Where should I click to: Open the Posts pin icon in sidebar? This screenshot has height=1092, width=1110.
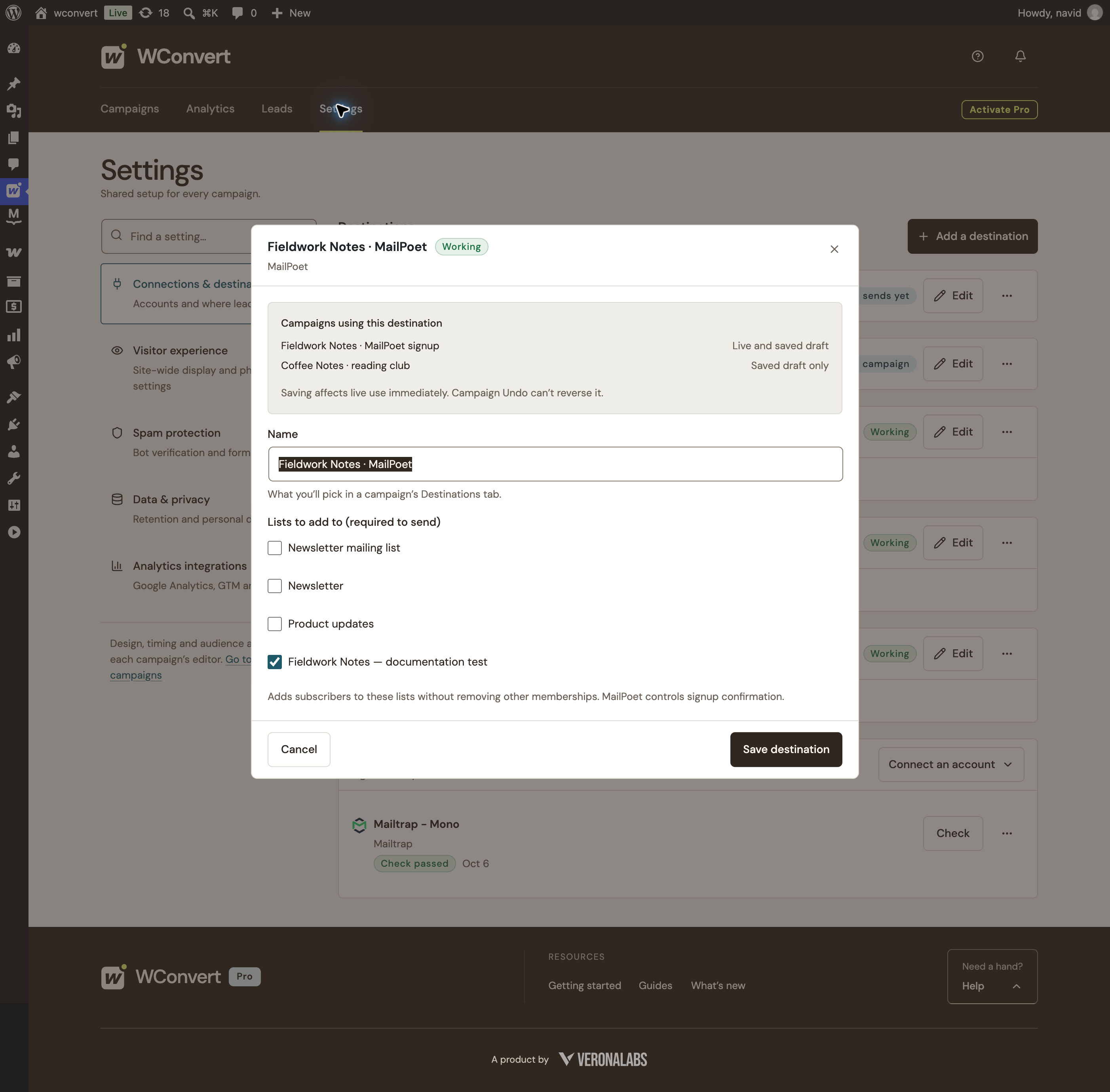point(14,84)
